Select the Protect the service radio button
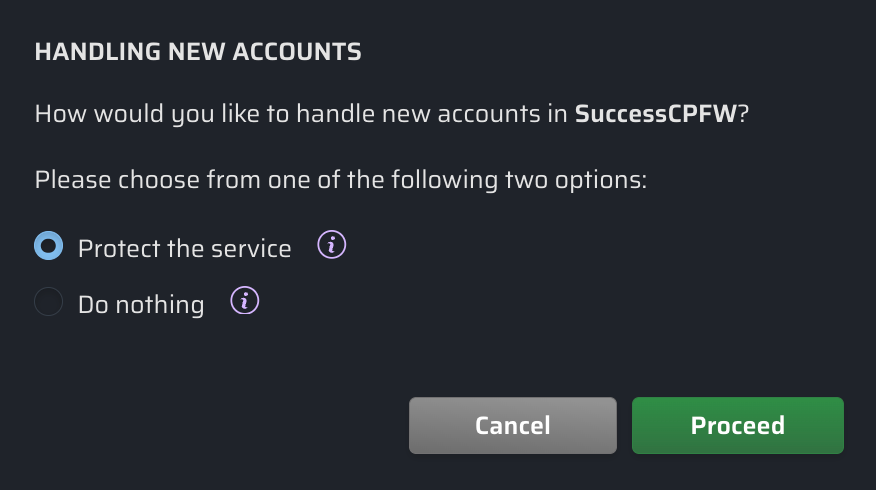 point(48,246)
